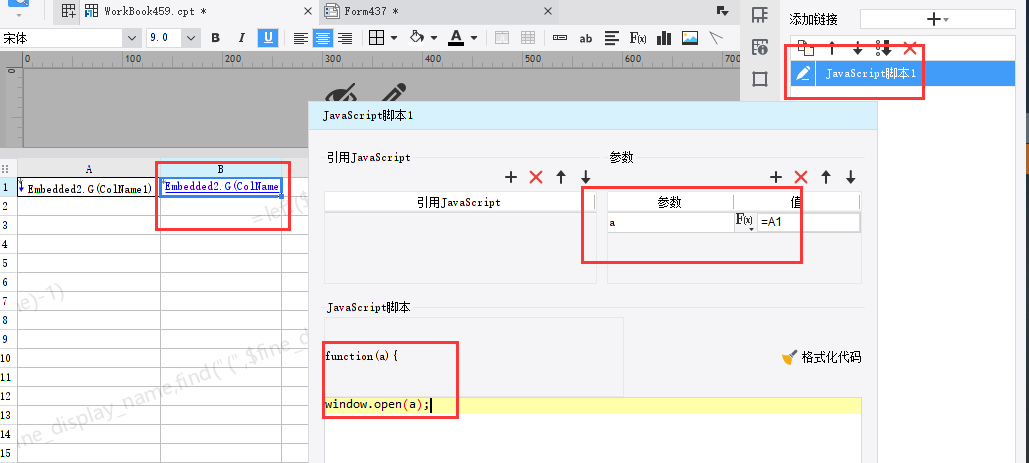Insert a chart from toolbar

coord(664,38)
